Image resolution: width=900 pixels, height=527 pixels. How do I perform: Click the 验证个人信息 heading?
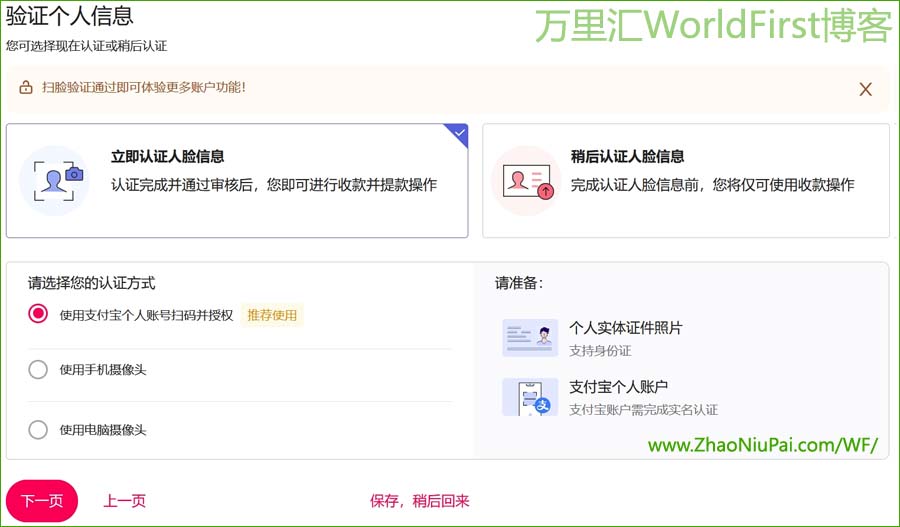click(x=69, y=16)
